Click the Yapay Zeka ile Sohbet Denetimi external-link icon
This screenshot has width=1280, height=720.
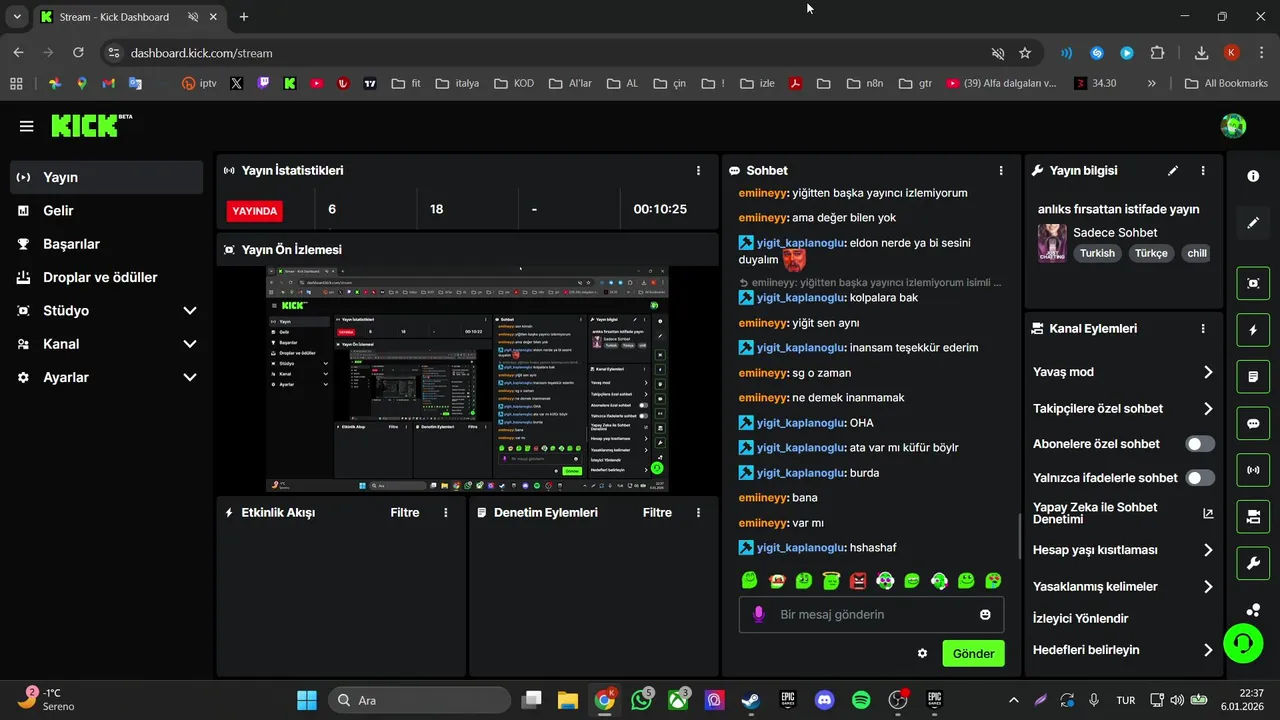tap(1208, 513)
